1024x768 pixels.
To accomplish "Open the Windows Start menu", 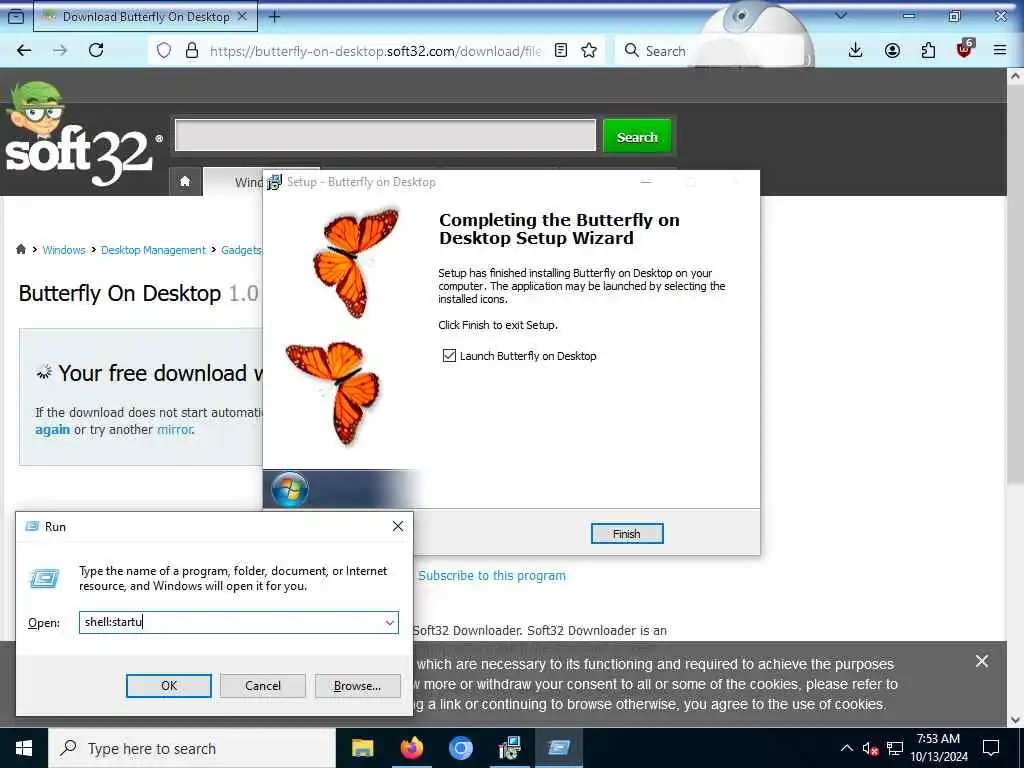I will pos(24,748).
